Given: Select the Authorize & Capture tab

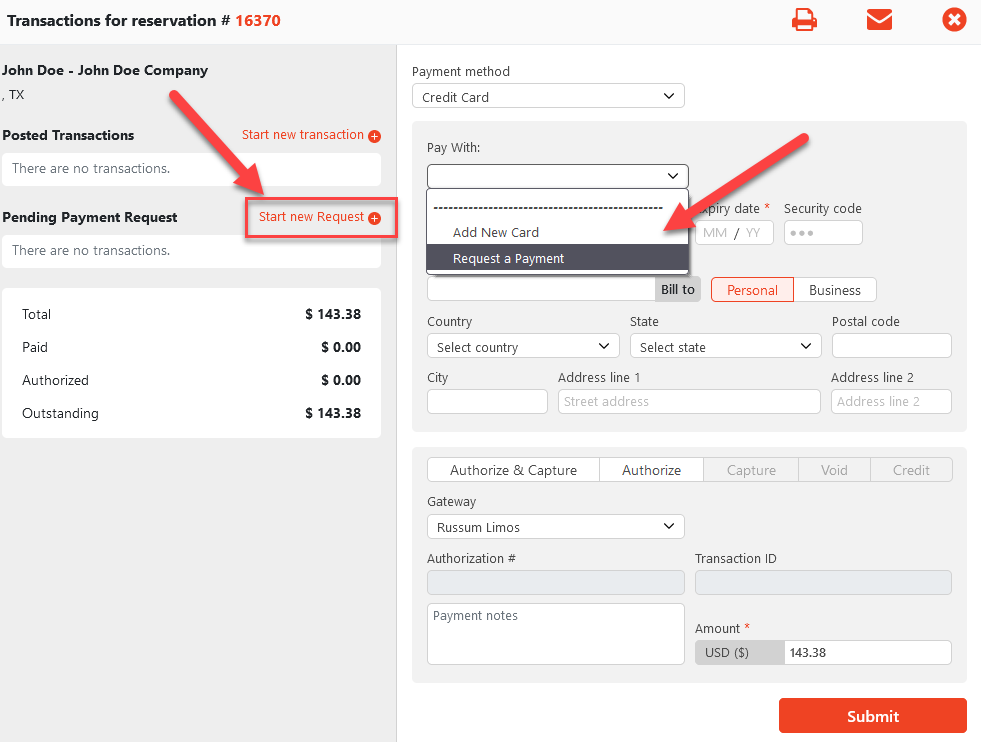Looking at the screenshot, I should click(513, 470).
